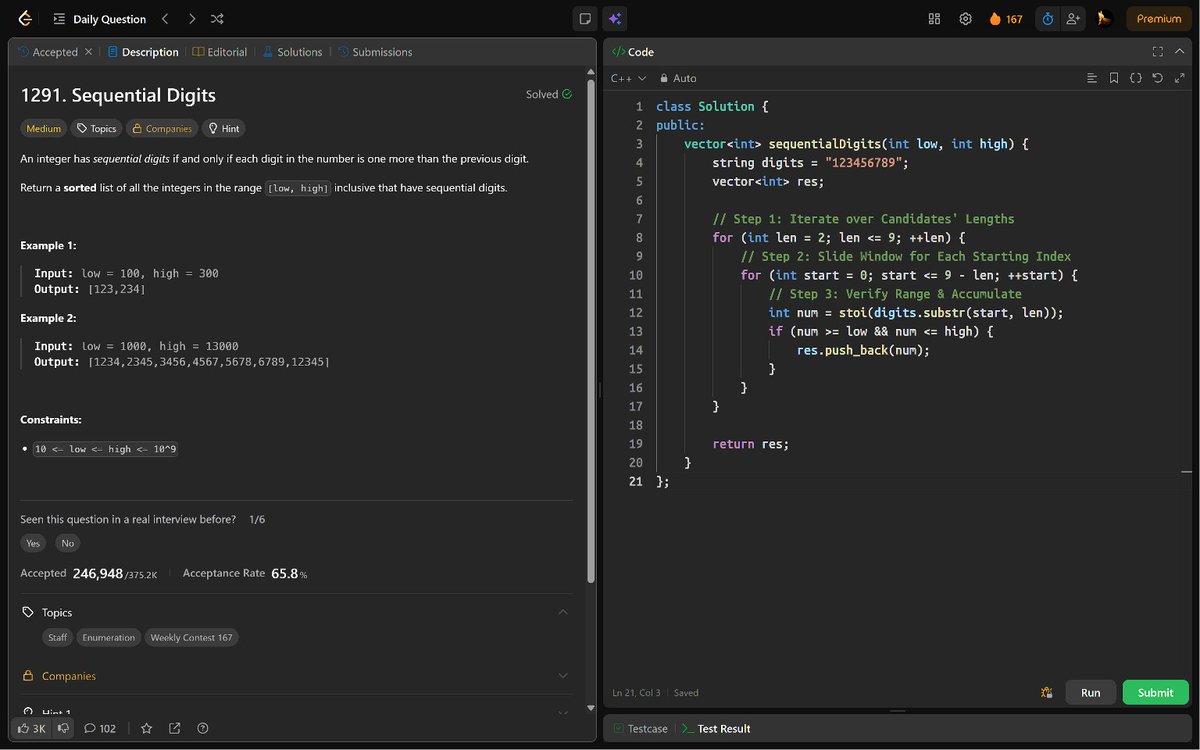Click the invite user icon
The image size is (1200, 750).
pos(1074,19)
